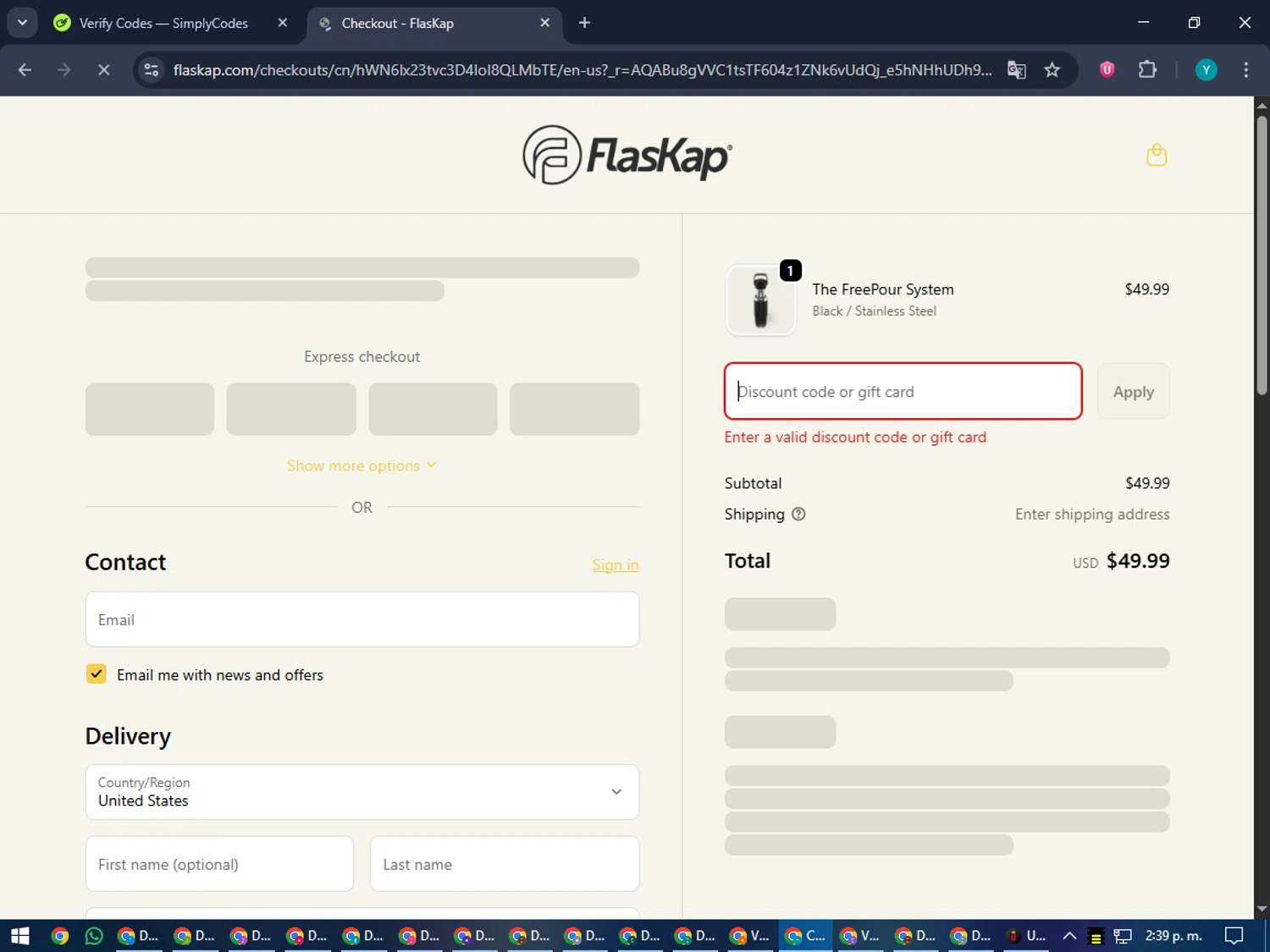Switch to Verify Codes — SimplyCodes tab
1270x952 pixels.
(163, 23)
